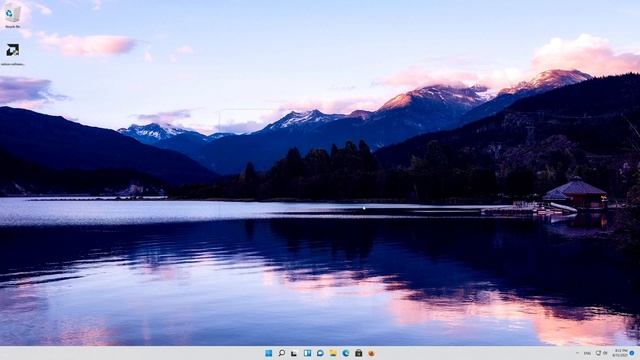
Task: Launch Chat from the taskbar
Action: 320,353
